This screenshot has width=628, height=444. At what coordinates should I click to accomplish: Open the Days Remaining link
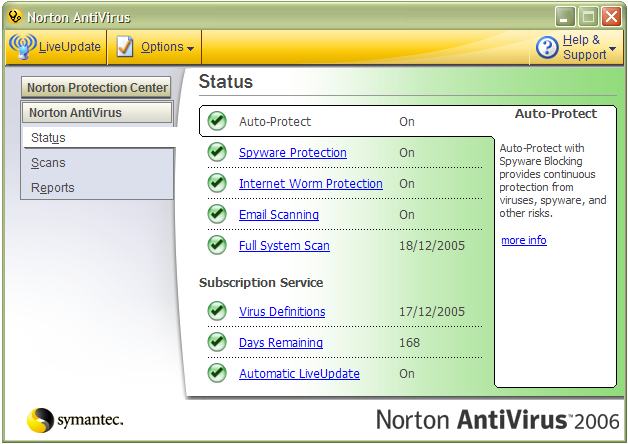[x=281, y=343]
